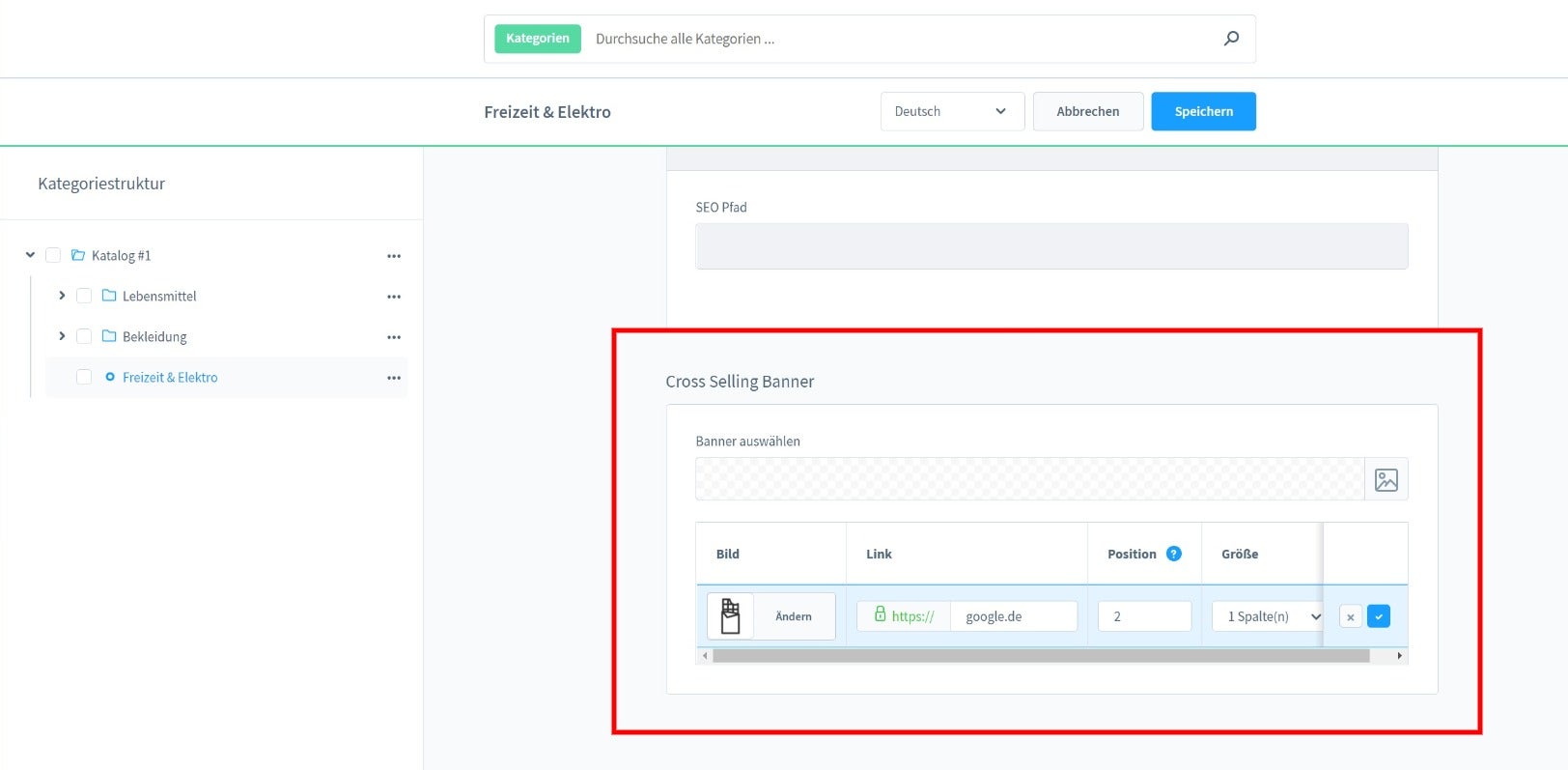Confirm the banner row with the blue checkmark

click(x=1379, y=616)
